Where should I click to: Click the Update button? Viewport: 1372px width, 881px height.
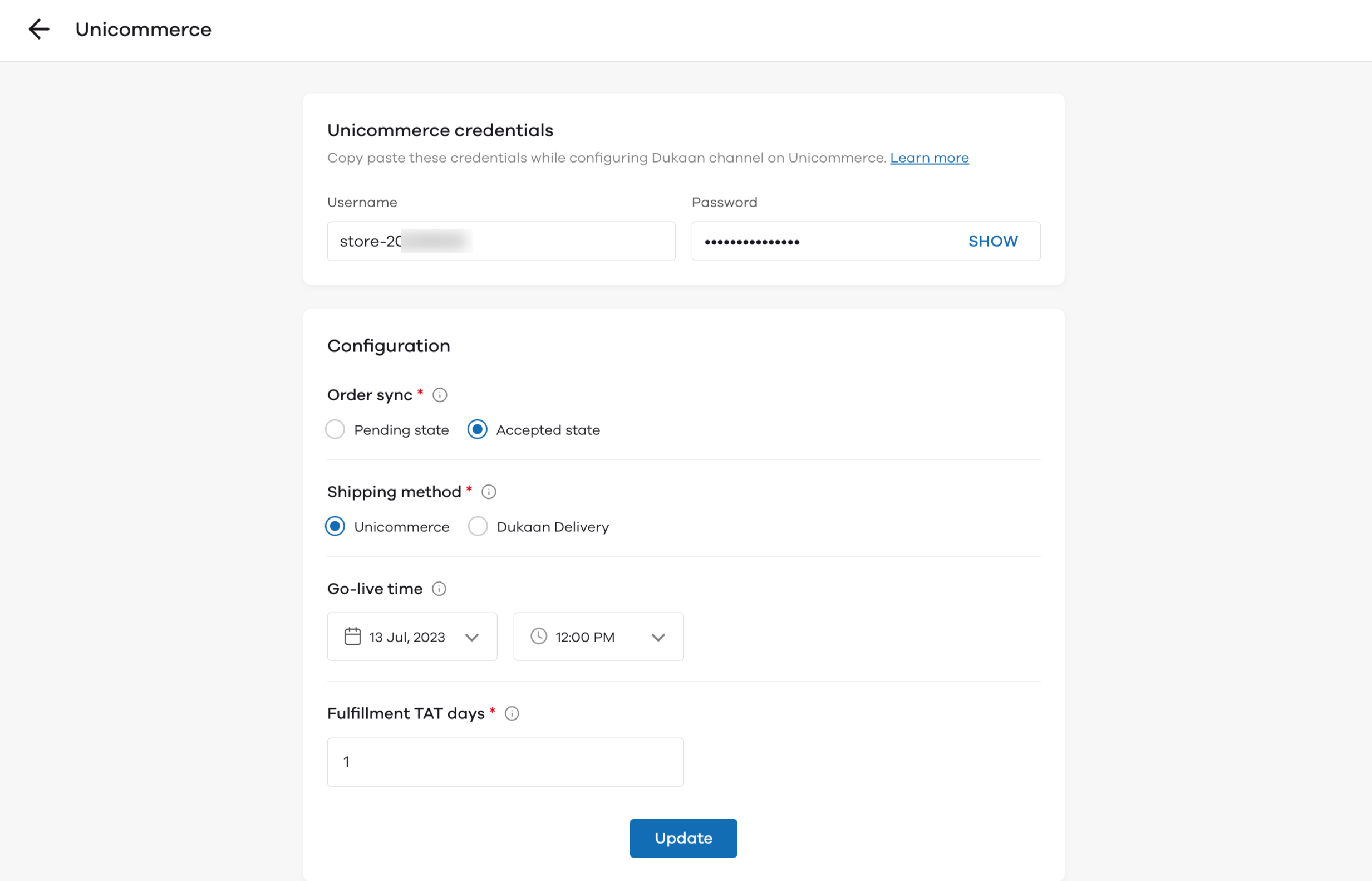point(683,838)
